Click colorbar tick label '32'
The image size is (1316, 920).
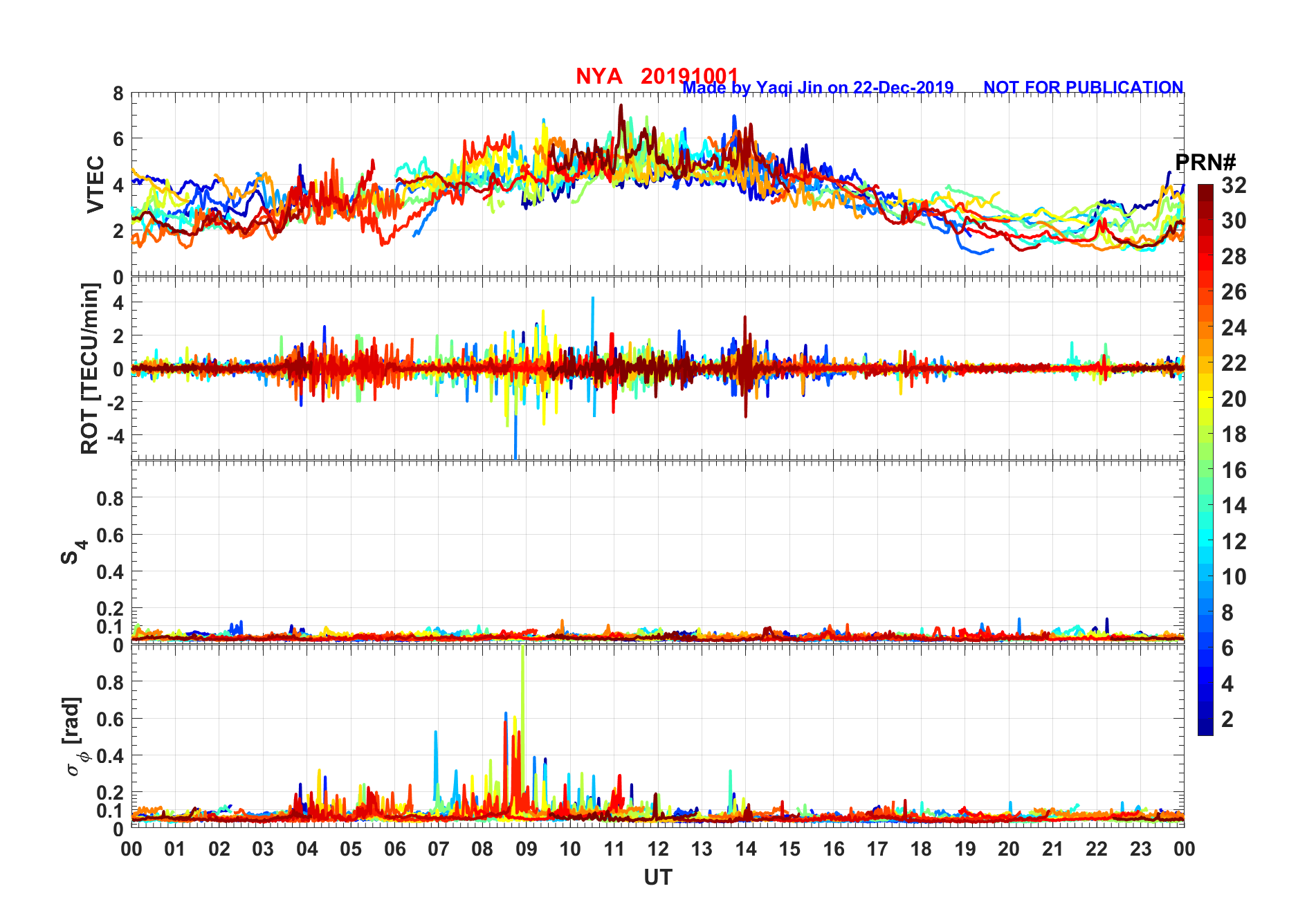pos(1234,185)
